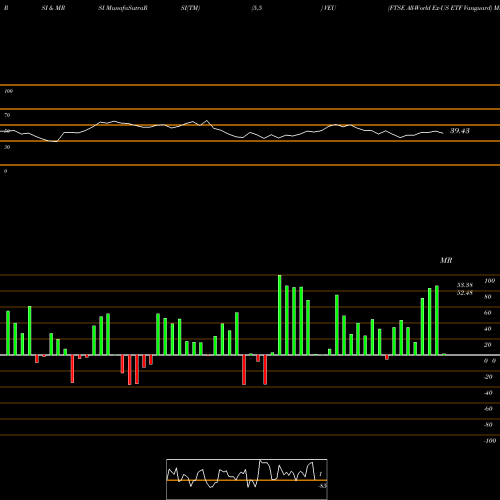Click the MR axis label 40
This screenshot has width=500, height=500.
click(488, 329)
